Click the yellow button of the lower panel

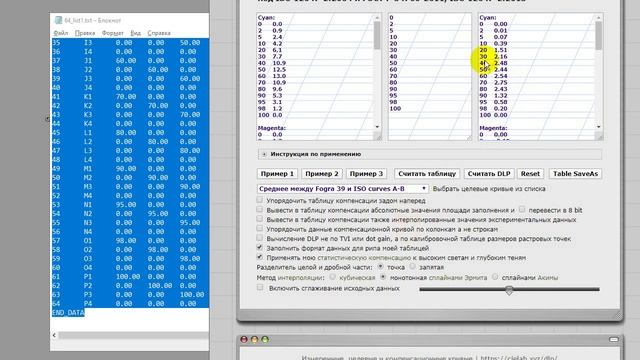[255, 339]
